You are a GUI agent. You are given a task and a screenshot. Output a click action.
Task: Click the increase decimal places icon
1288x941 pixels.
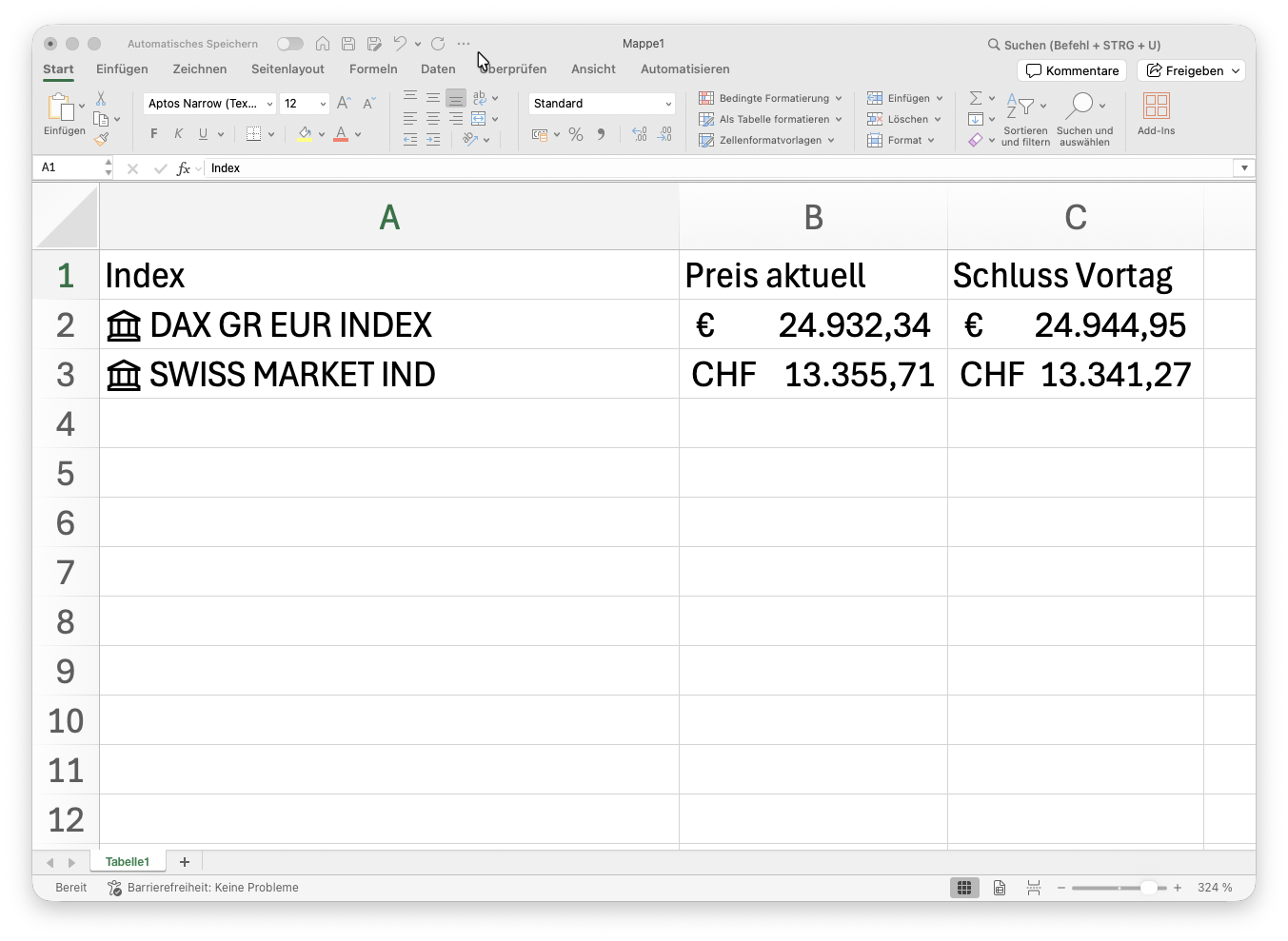click(640, 134)
